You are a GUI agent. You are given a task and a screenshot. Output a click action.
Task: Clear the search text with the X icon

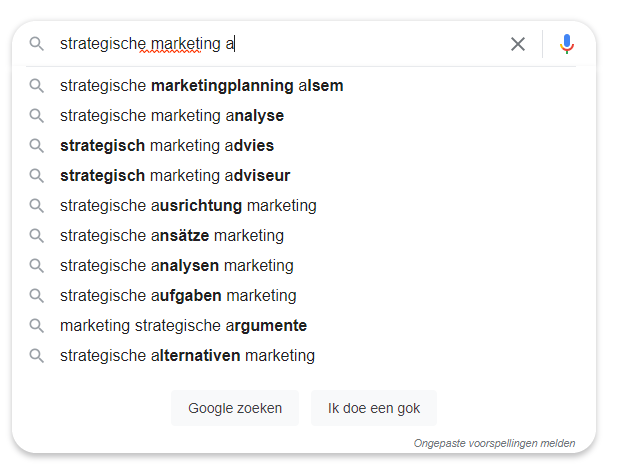click(x=518, y=44)
